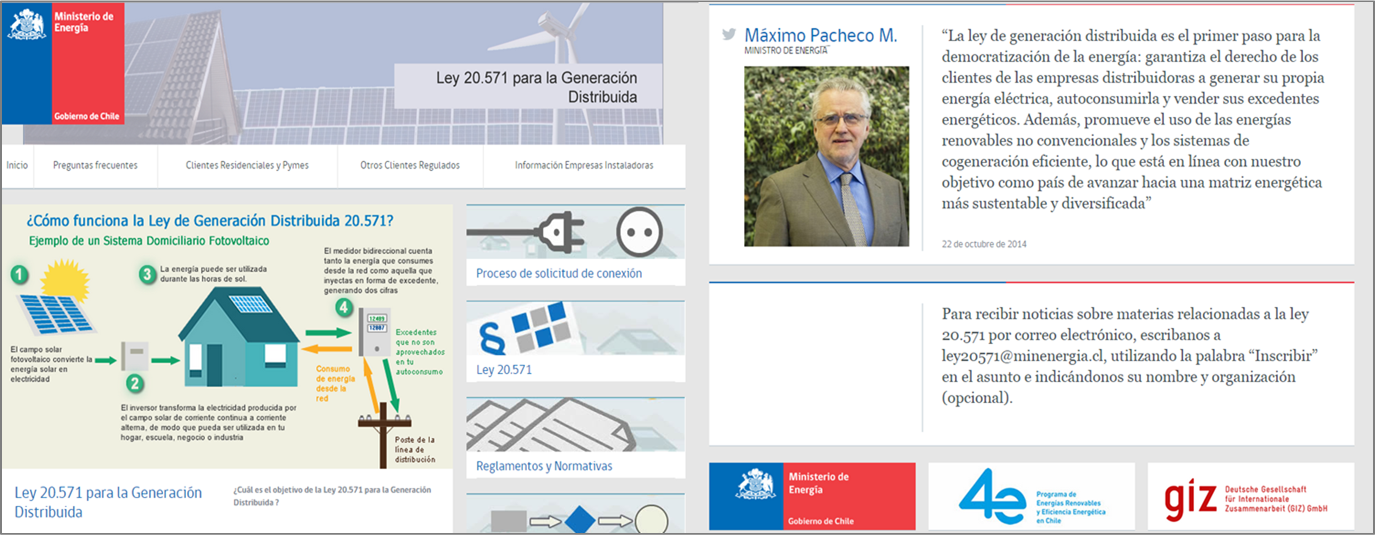The image size is (1375, 535).
Task: Click the Reglamentos y Normativas documents image
Action: (x=575, y=425)
